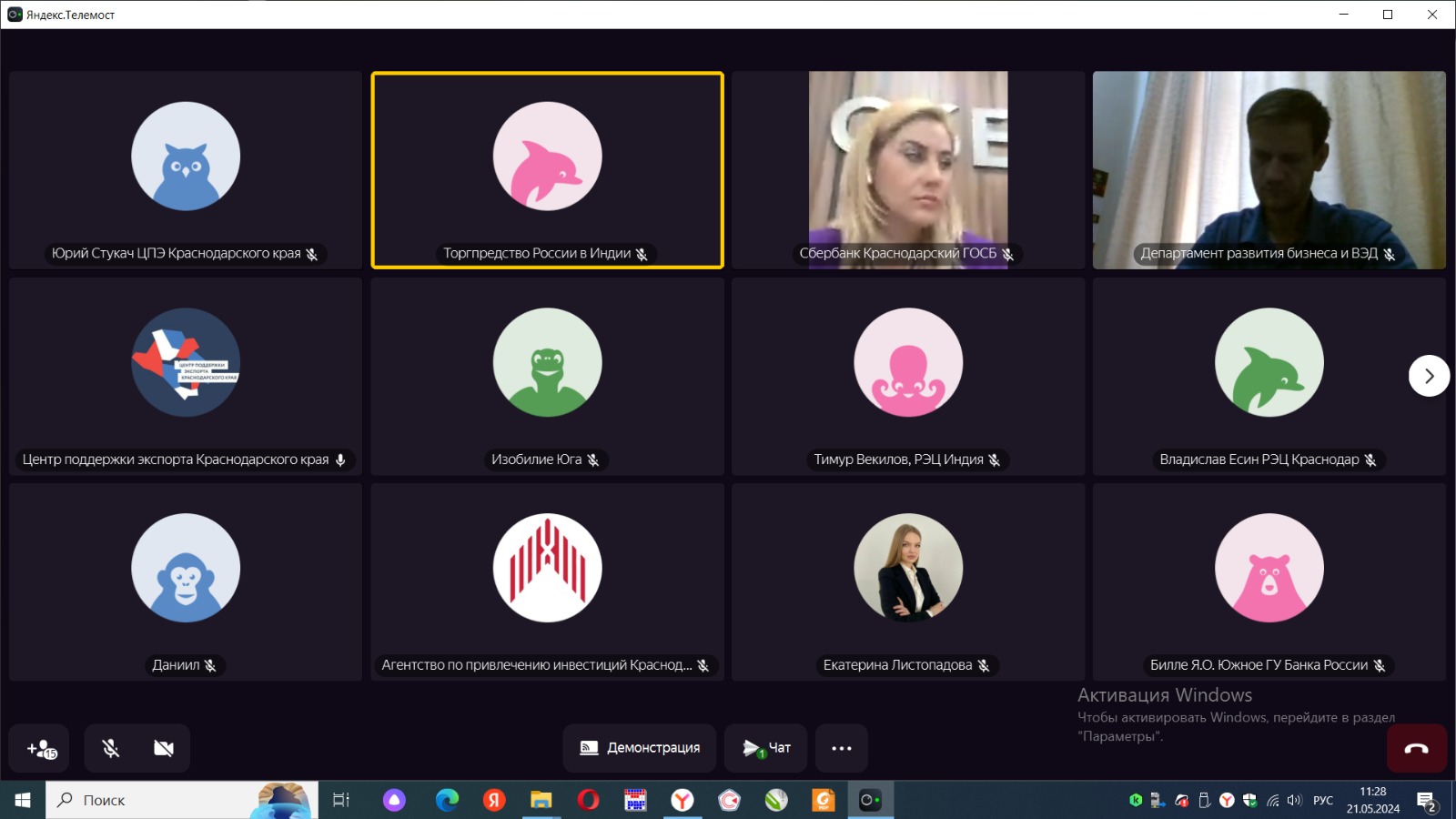The height and width of the screenshot is (819, 1456).
Task: End the call with the red hang-up button
Action: [x=1417, y=748]
